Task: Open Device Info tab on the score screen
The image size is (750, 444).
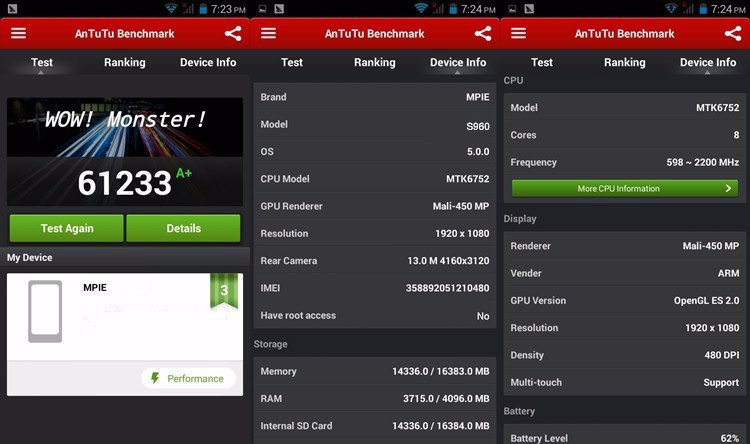Action: point(208,62)
